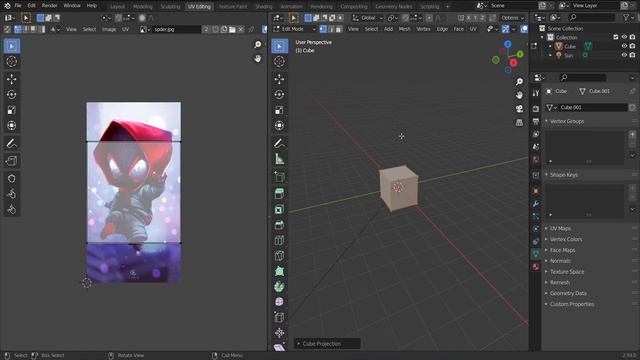Open the Global transform orientation dropdown
The width and height of the screenshot is (640, 360).
[x=368, y=18]
